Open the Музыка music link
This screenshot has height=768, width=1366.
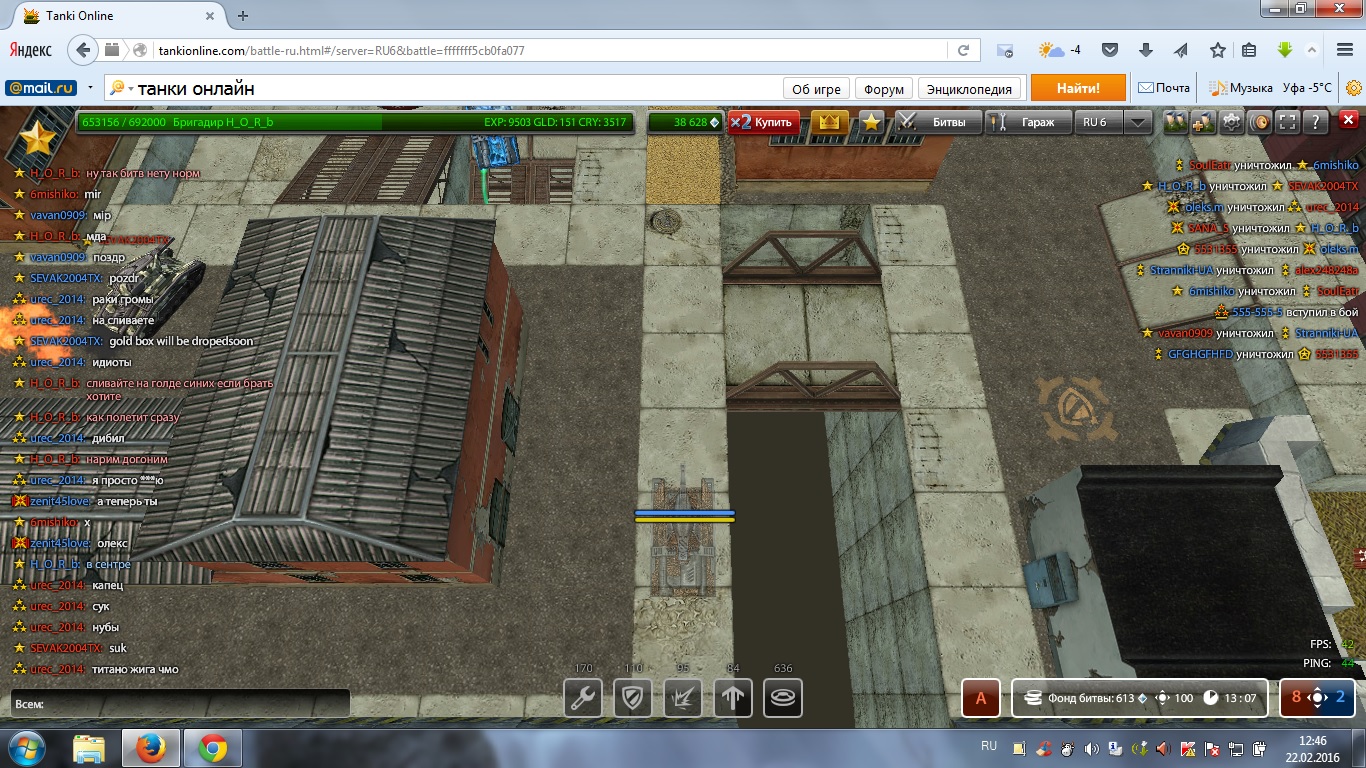[1240, 88]
